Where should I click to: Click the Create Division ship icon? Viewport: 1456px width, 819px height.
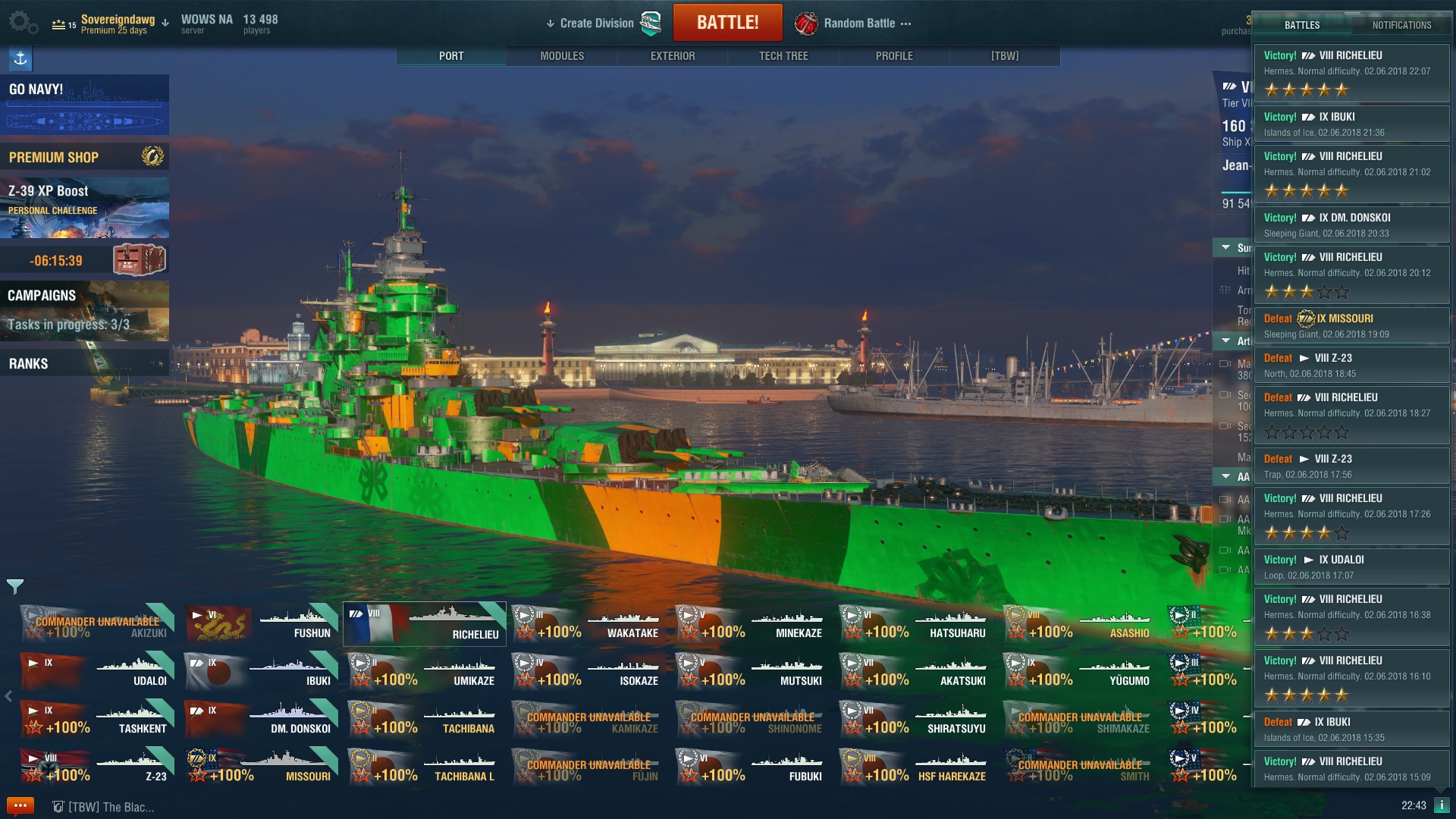click(651, 24)
